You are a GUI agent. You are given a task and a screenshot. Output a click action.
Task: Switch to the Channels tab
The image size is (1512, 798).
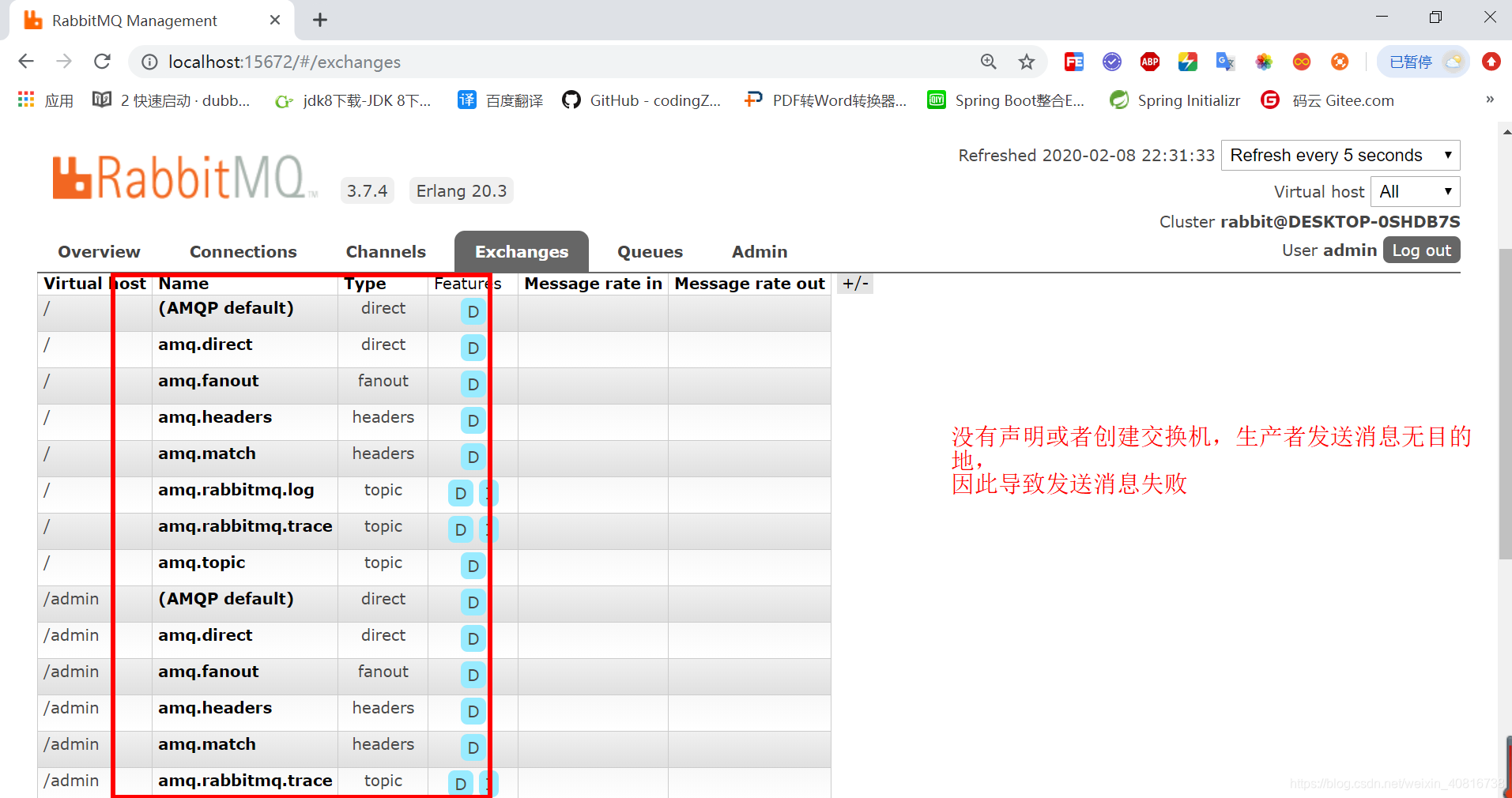(386, 251)
